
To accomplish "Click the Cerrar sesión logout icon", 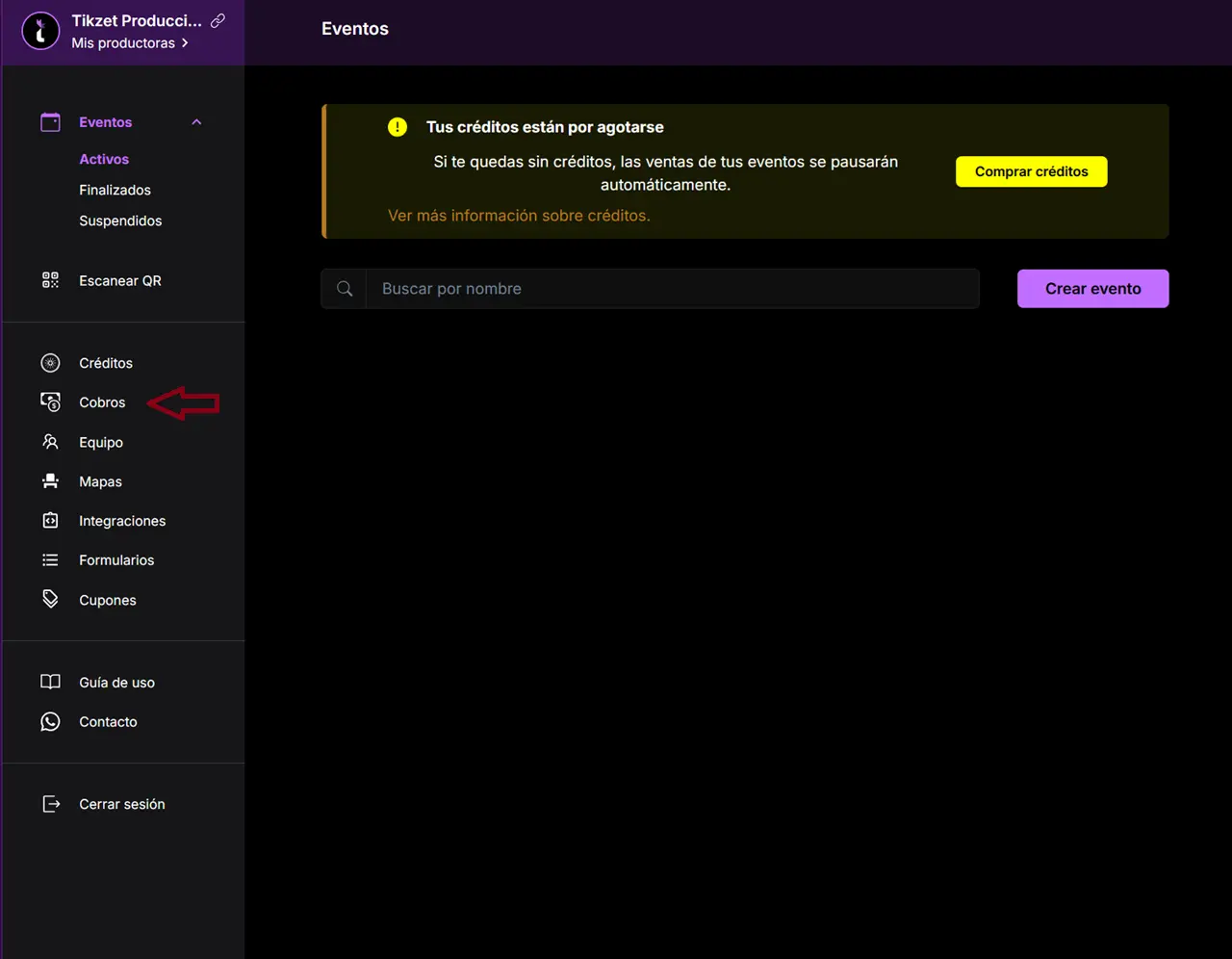I will tap(50, 804).
